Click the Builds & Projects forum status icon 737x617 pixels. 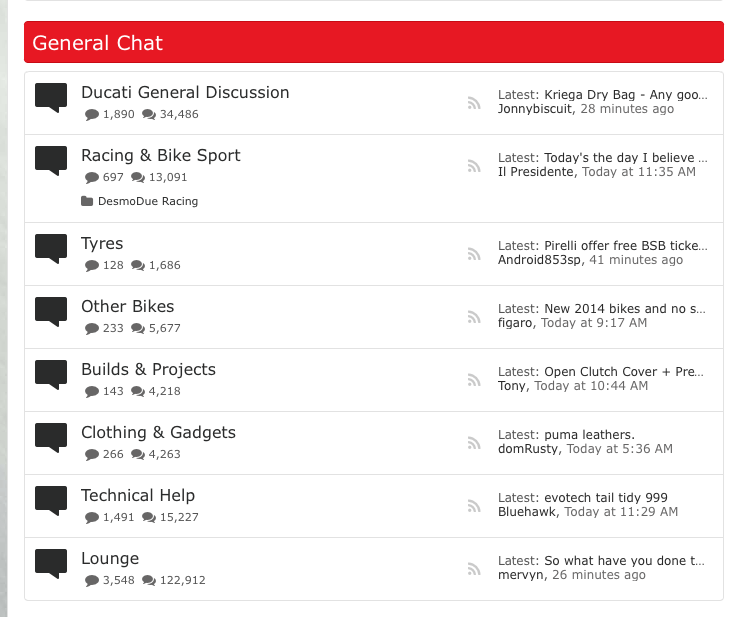click(51, 374)
